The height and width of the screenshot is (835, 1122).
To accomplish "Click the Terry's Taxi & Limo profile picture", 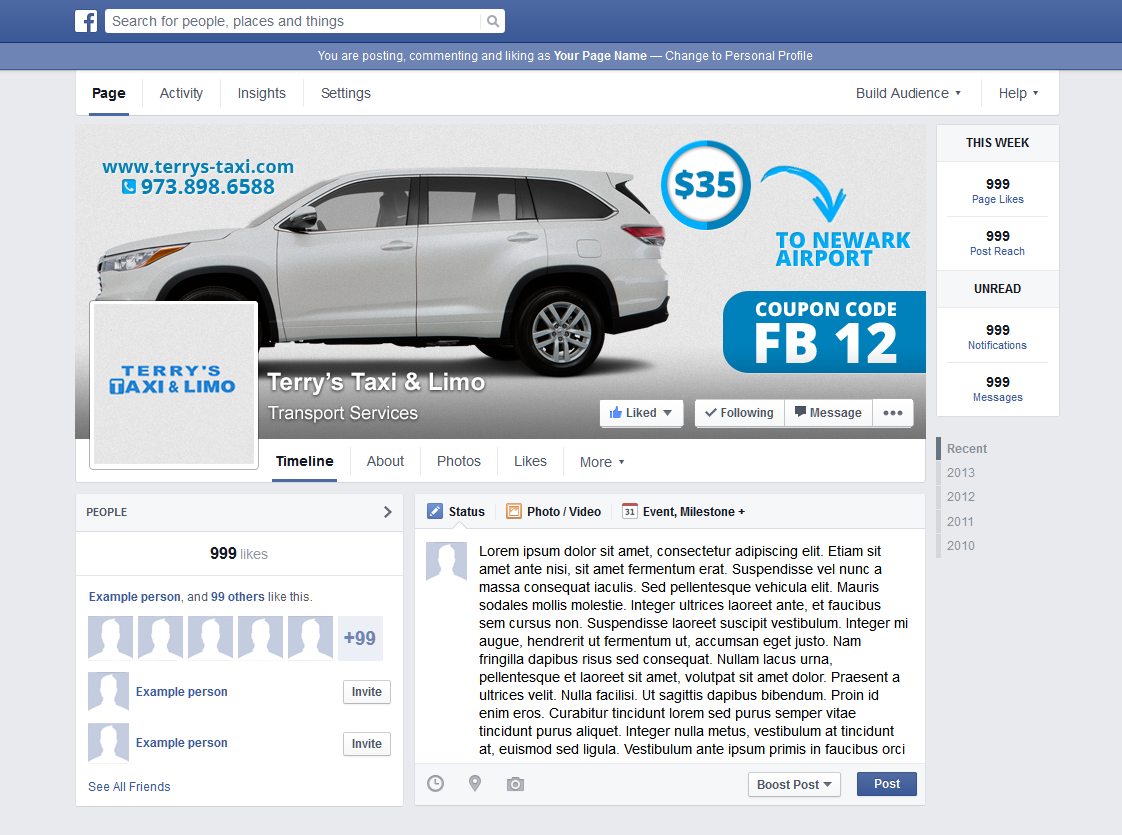I will (174, 385).
